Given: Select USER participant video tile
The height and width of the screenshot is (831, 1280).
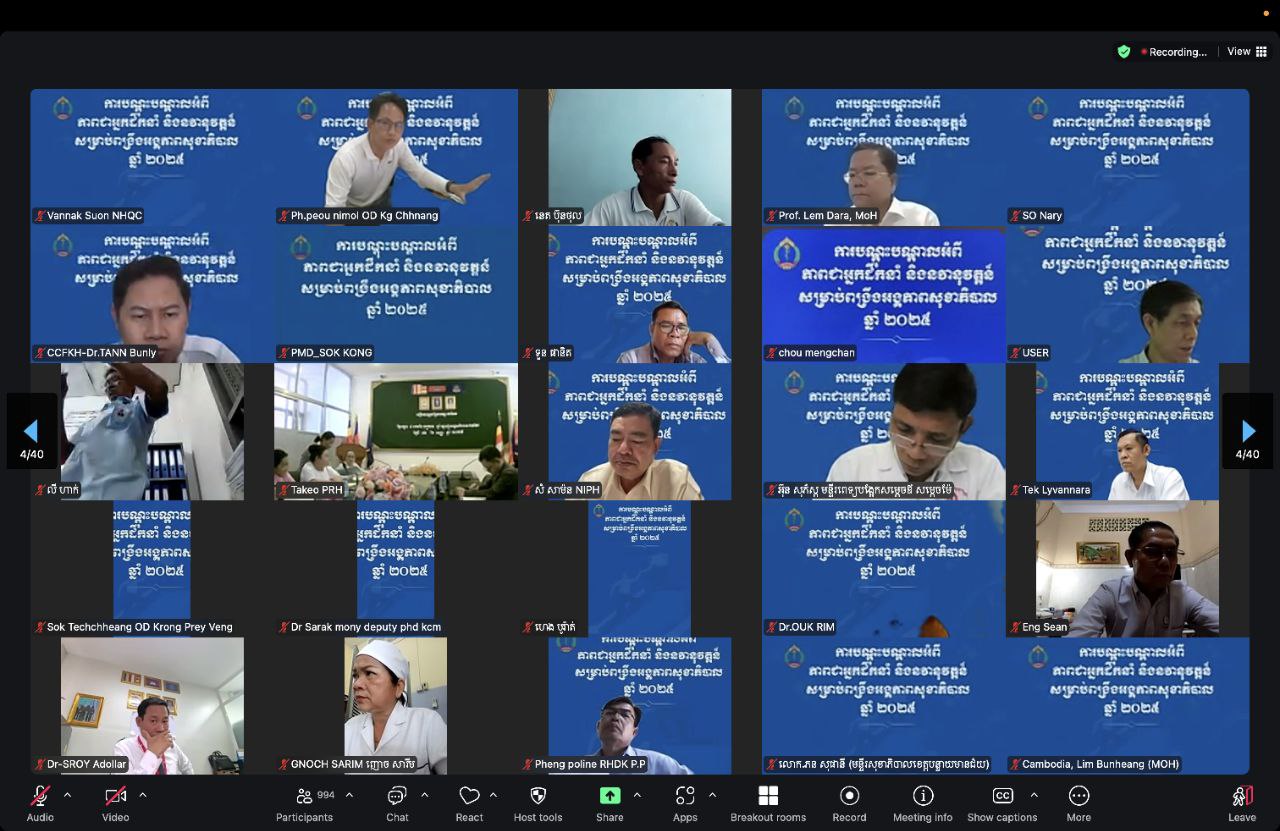Looking at the screenshot, I should tap(1128, 294).
